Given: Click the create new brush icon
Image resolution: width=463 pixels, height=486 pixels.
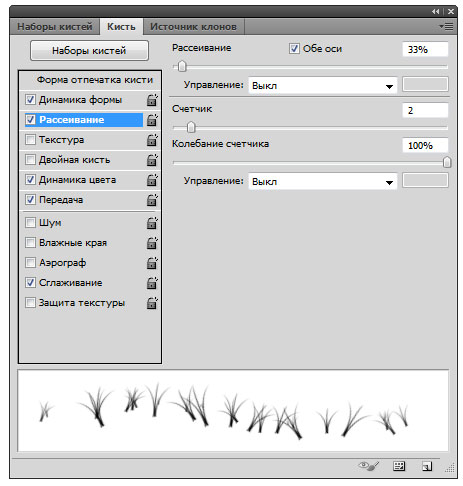Looking at the screenshot, I should (427, 466).
